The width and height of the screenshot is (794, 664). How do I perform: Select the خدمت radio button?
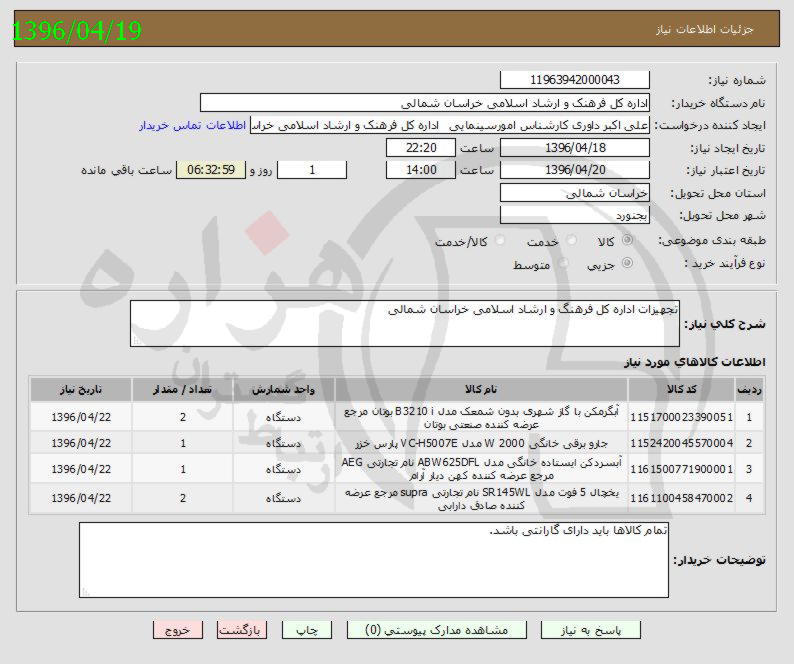(x=571, y=242)
